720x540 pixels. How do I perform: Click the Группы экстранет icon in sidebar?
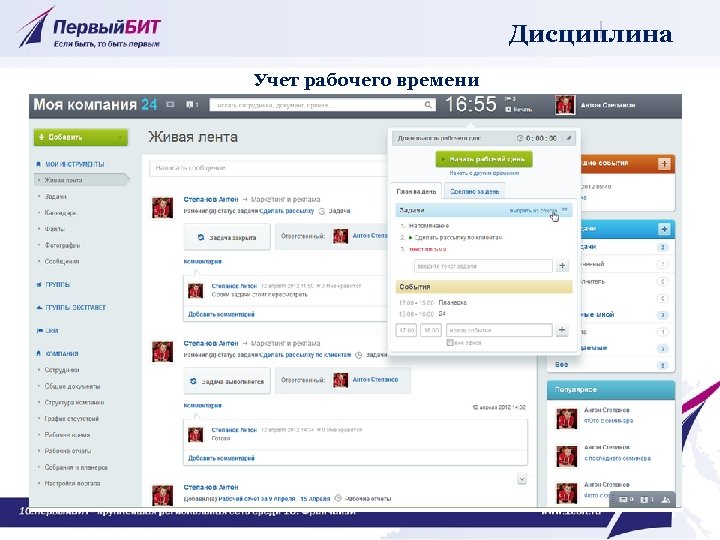[x=39, y=308]
